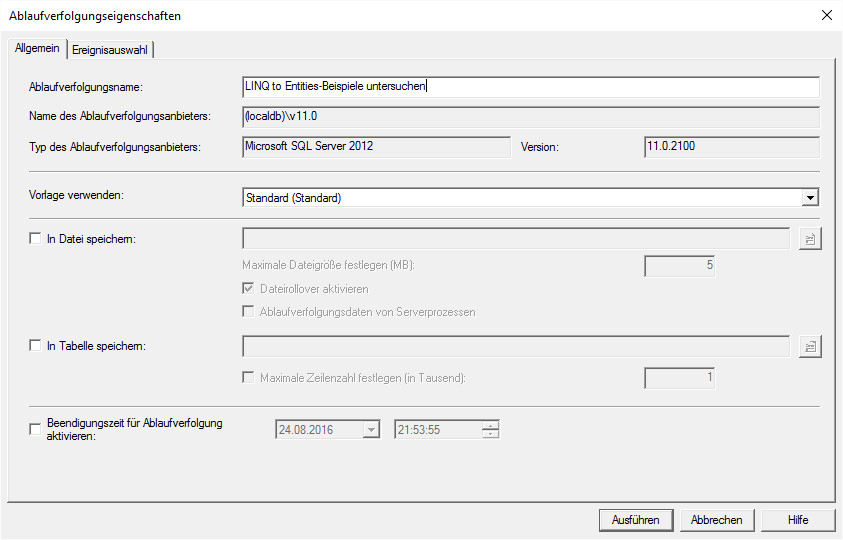
Task: Click the browse icon for table save
Action: (809, 346)
